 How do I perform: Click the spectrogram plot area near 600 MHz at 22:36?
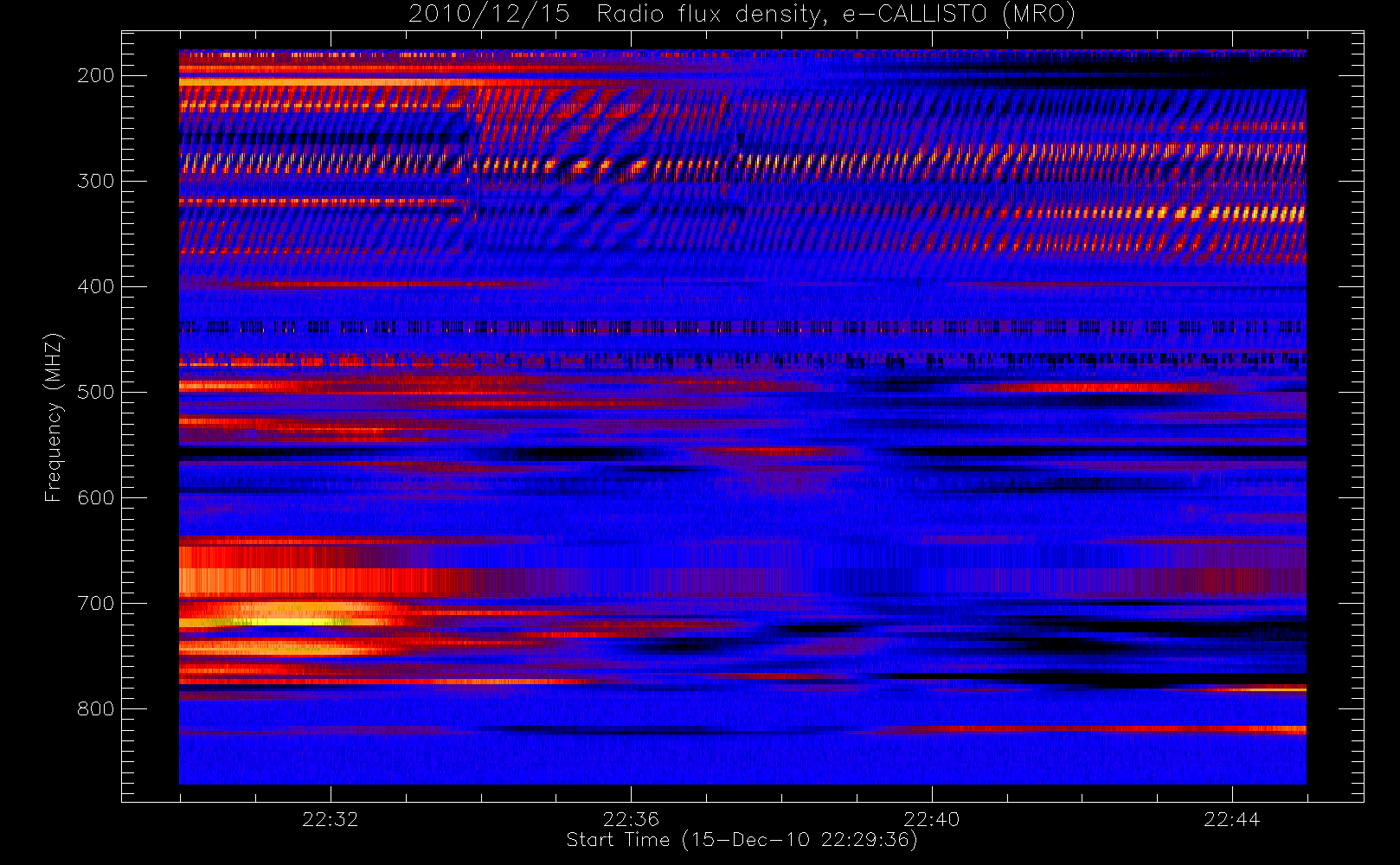[x=631, y=497]
